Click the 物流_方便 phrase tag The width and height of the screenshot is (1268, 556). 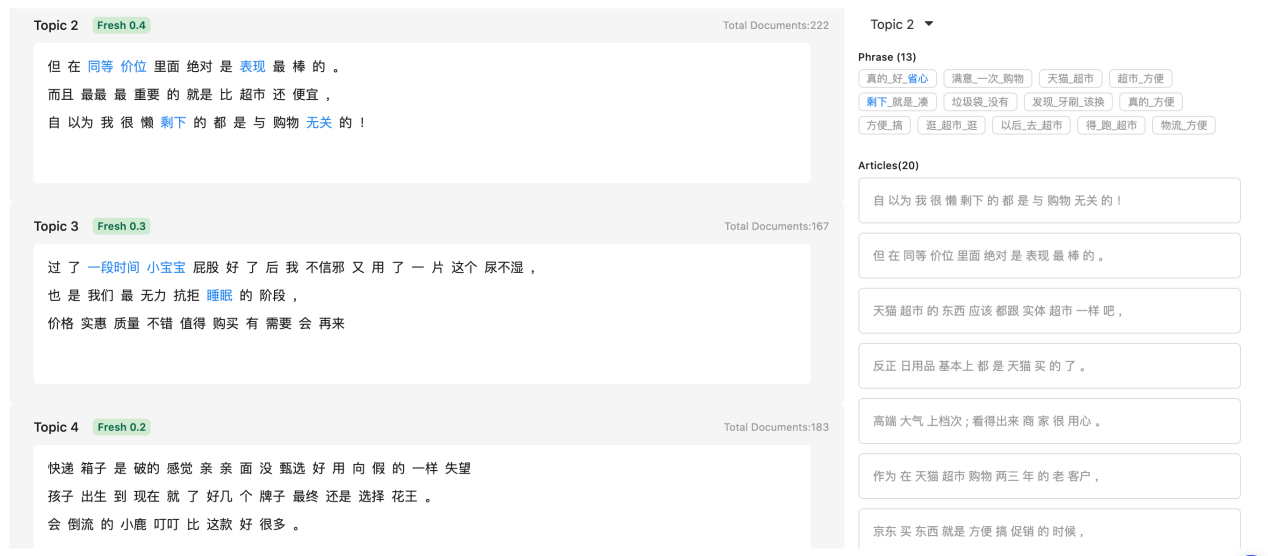point(1183,125)
